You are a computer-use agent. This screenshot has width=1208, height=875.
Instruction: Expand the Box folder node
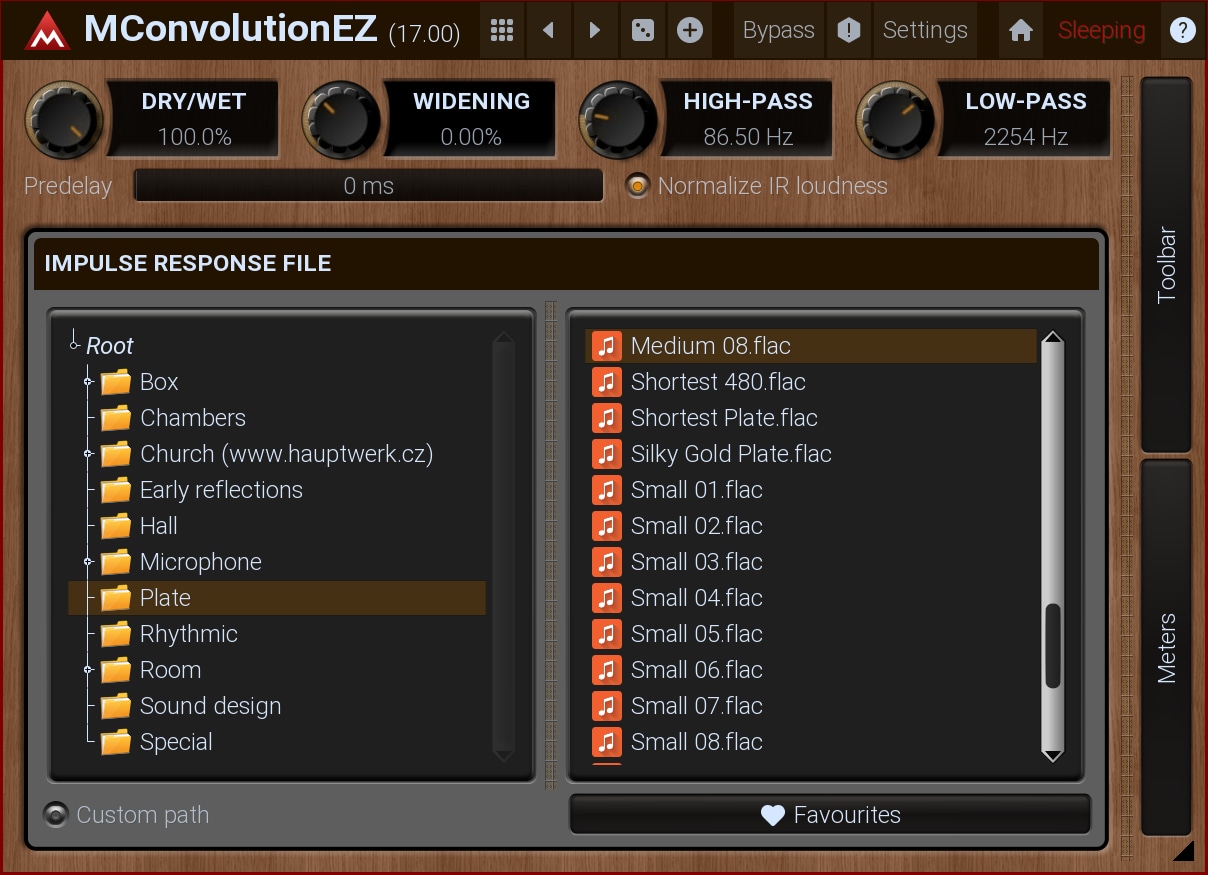(88, 382)
